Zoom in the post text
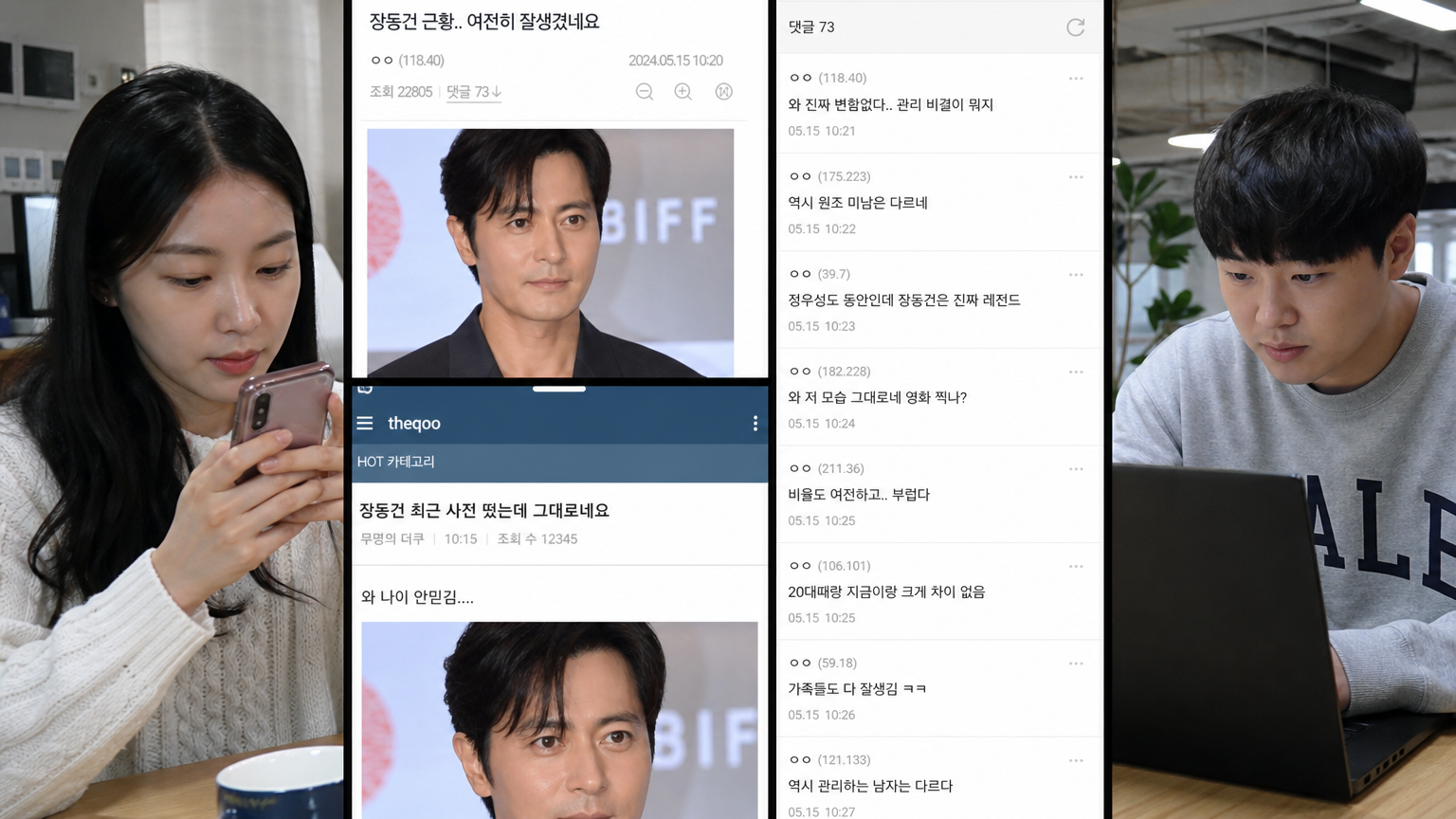Viewport: 1456px width, 819px height. coord(683,92)
